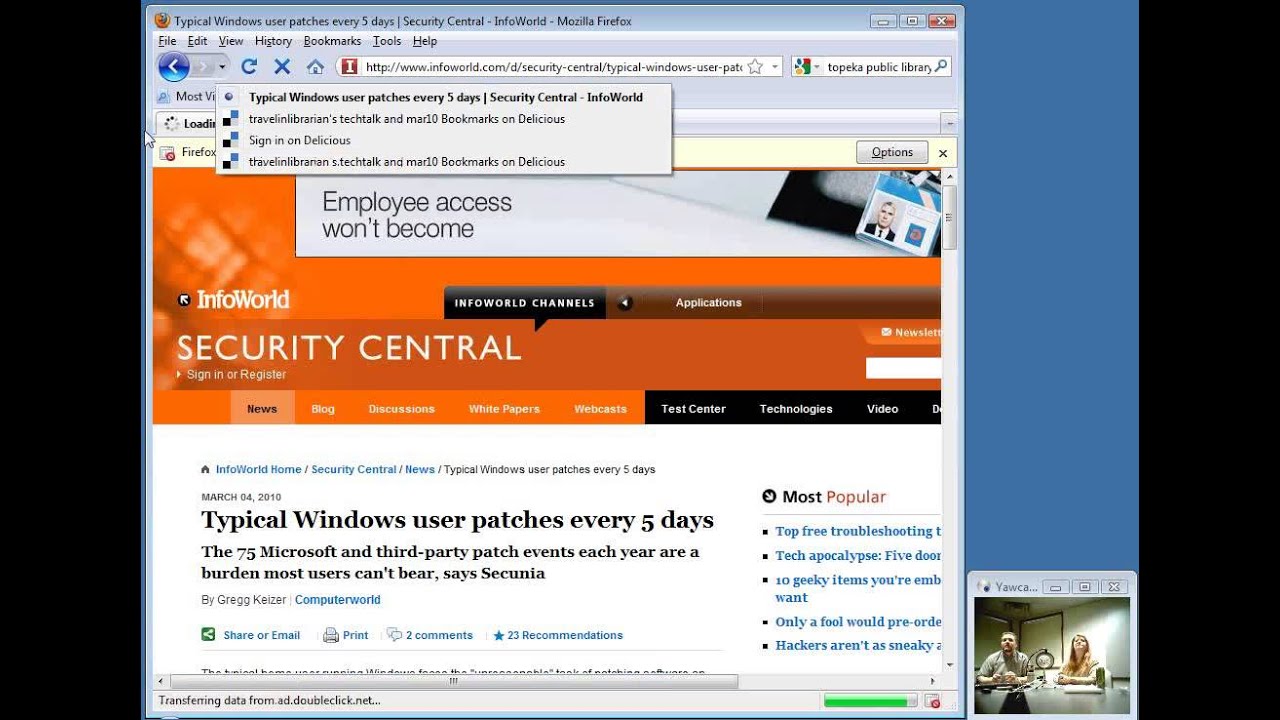Viewport: 1280px width, 720px height.
Task: Bookmark this page with the star icon
Action: (755, 67)
